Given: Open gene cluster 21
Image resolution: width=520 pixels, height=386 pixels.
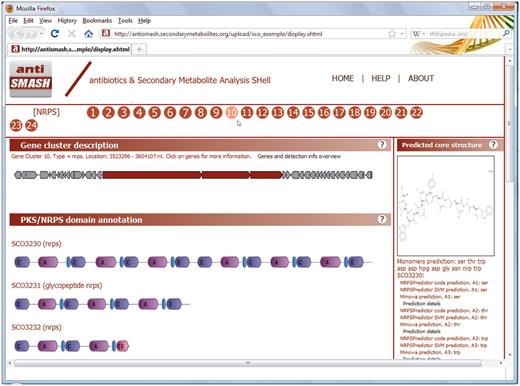Looking at the screenshot, I should coord(401,113).
